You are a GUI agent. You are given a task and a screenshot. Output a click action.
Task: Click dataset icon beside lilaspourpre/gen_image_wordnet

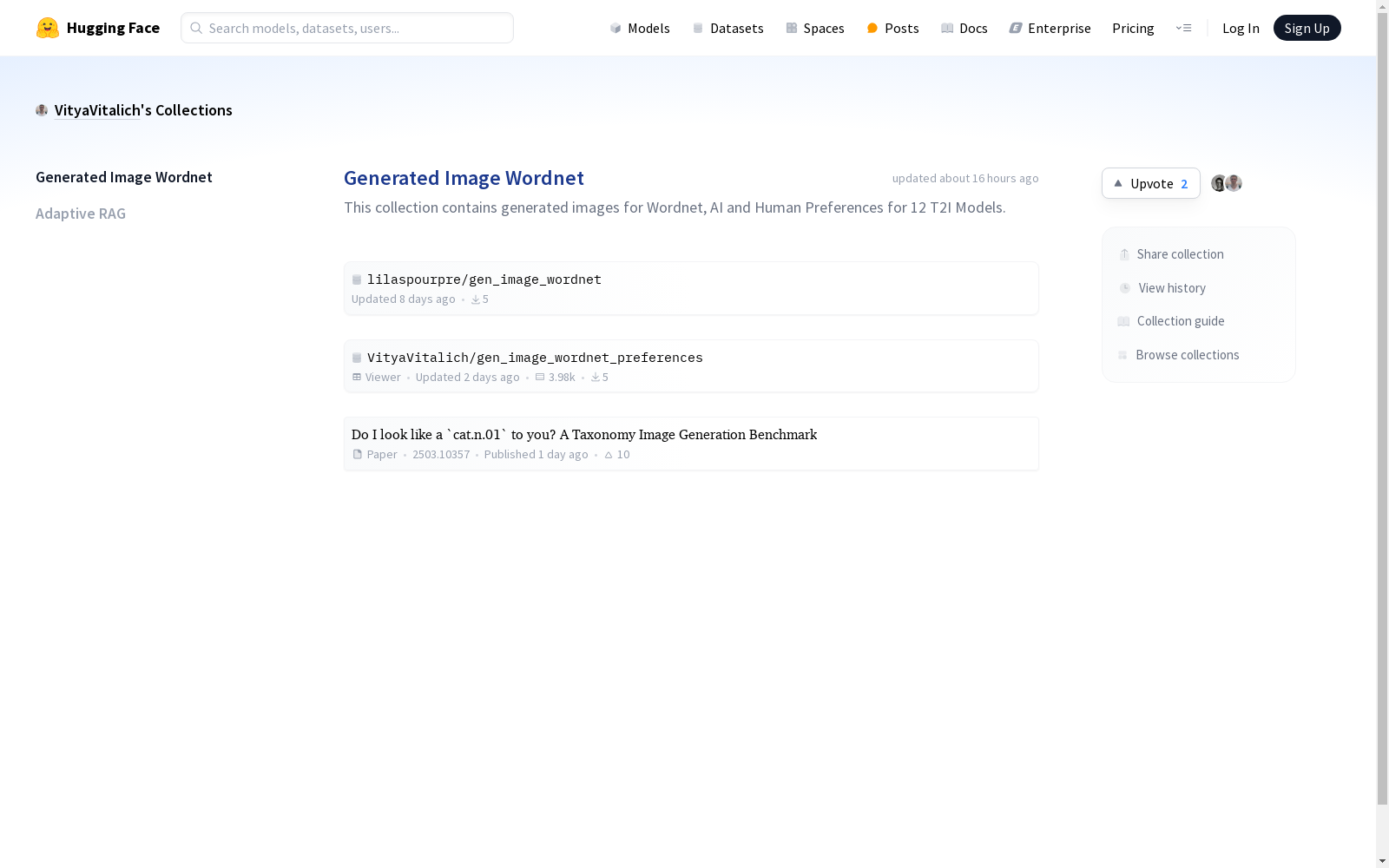pyautogui.click(x=357, y=279)
